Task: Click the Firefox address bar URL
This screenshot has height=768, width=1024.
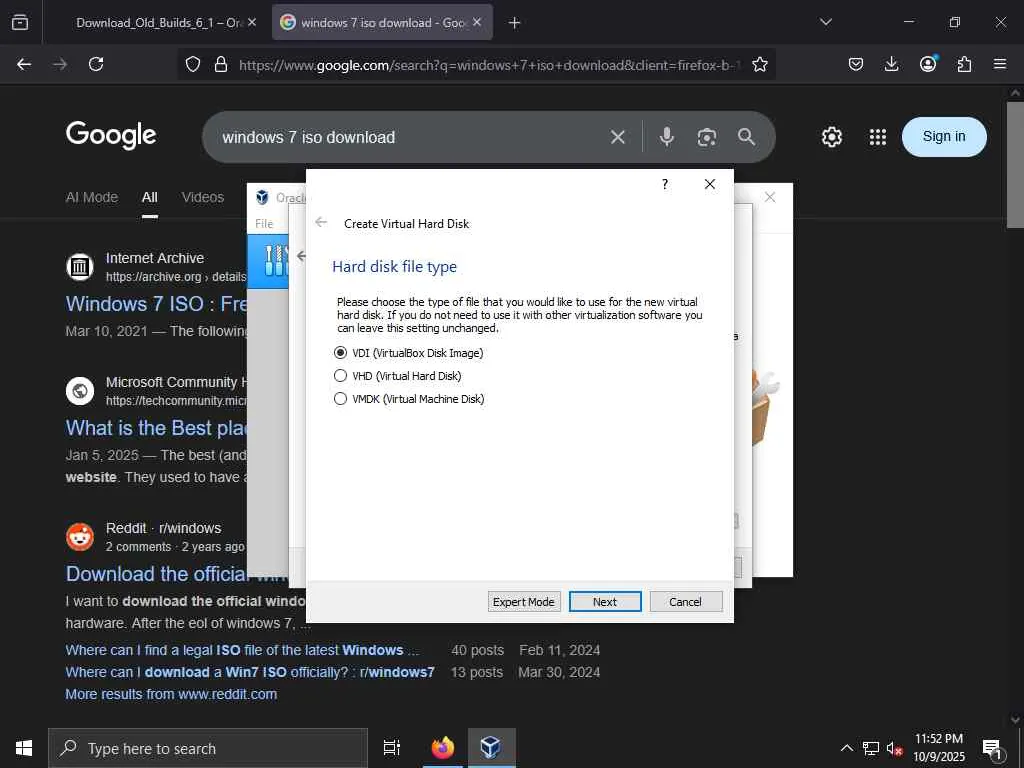Action: (488, 65)
